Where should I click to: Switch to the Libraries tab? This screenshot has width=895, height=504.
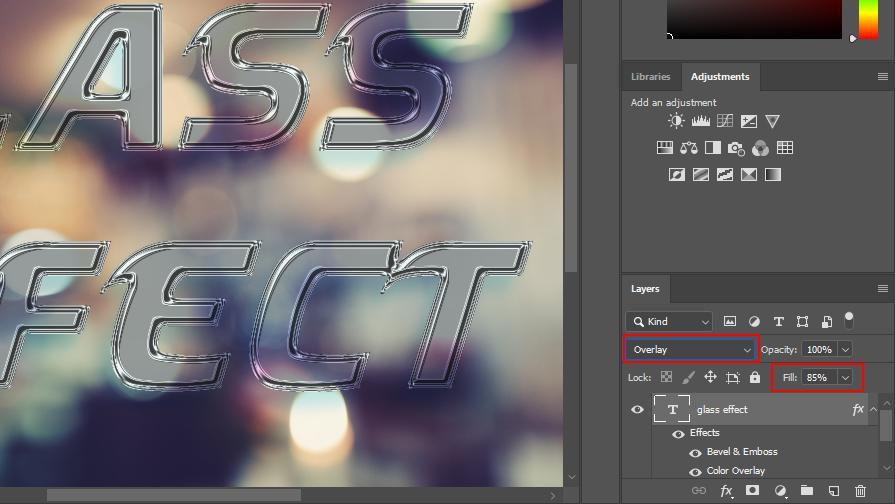650,76
